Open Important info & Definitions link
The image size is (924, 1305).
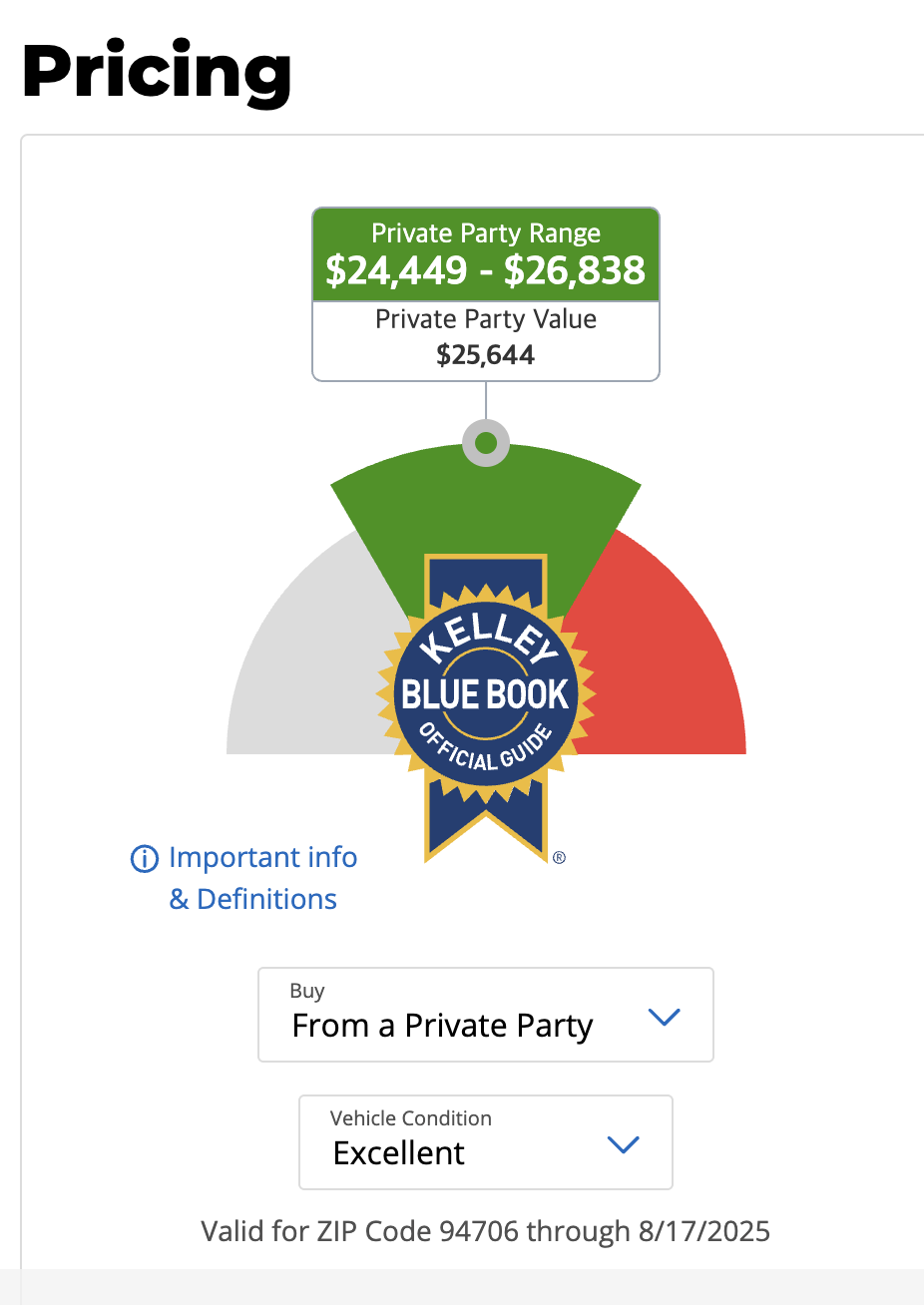pyautogui.click(x=244, y=878)
